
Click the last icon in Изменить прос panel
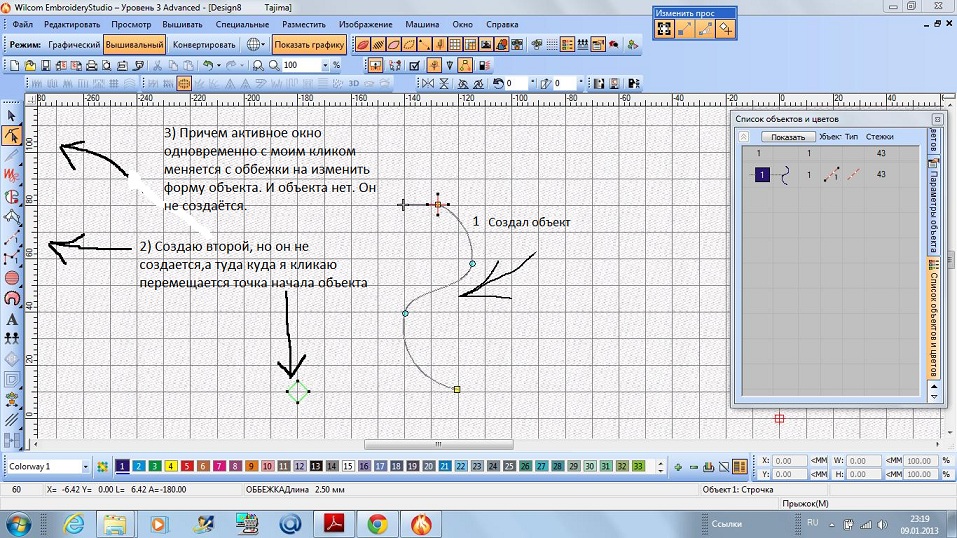click(725, 29)
